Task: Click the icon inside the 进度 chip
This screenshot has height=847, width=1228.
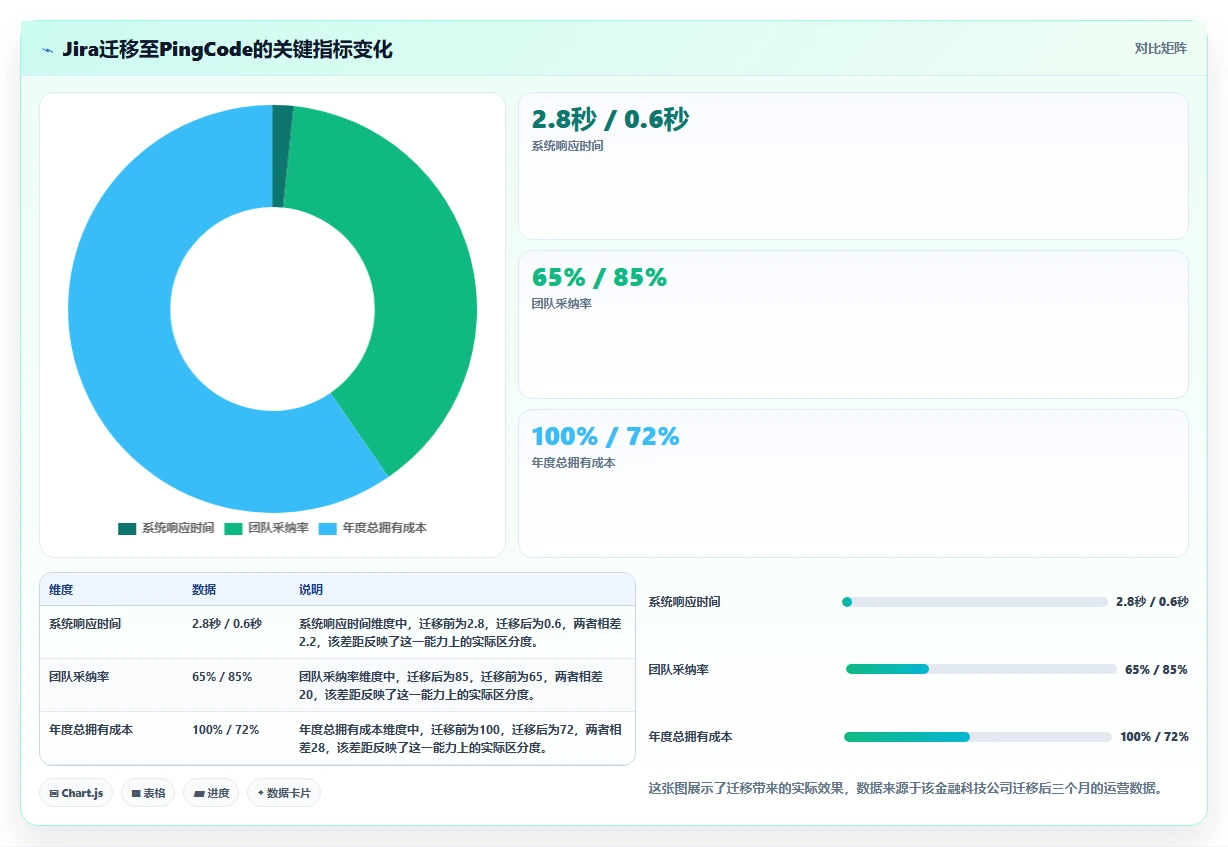Action: [x=199, y=793]
